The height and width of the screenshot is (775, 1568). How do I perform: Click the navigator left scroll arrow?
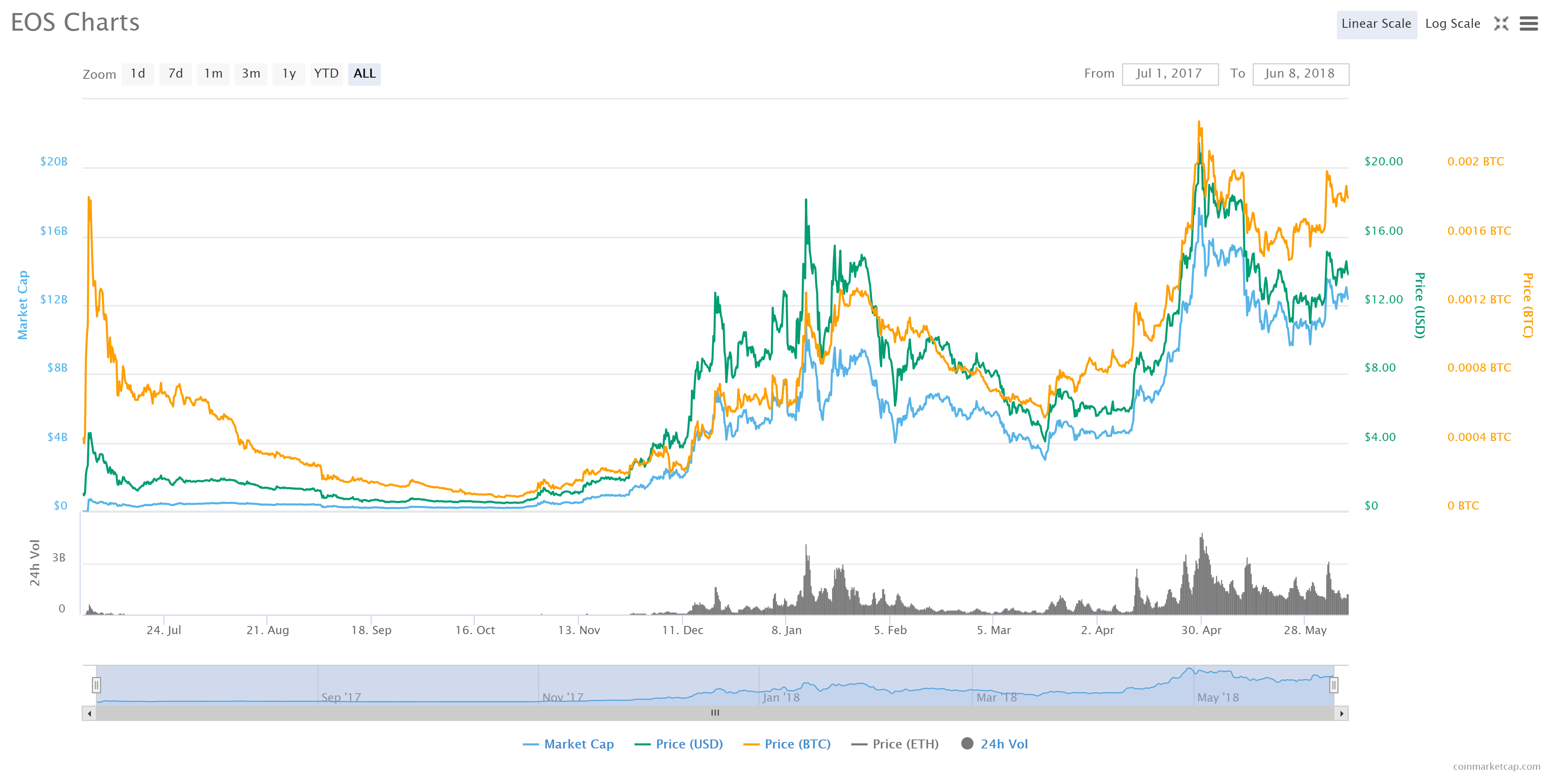(89, 713)
